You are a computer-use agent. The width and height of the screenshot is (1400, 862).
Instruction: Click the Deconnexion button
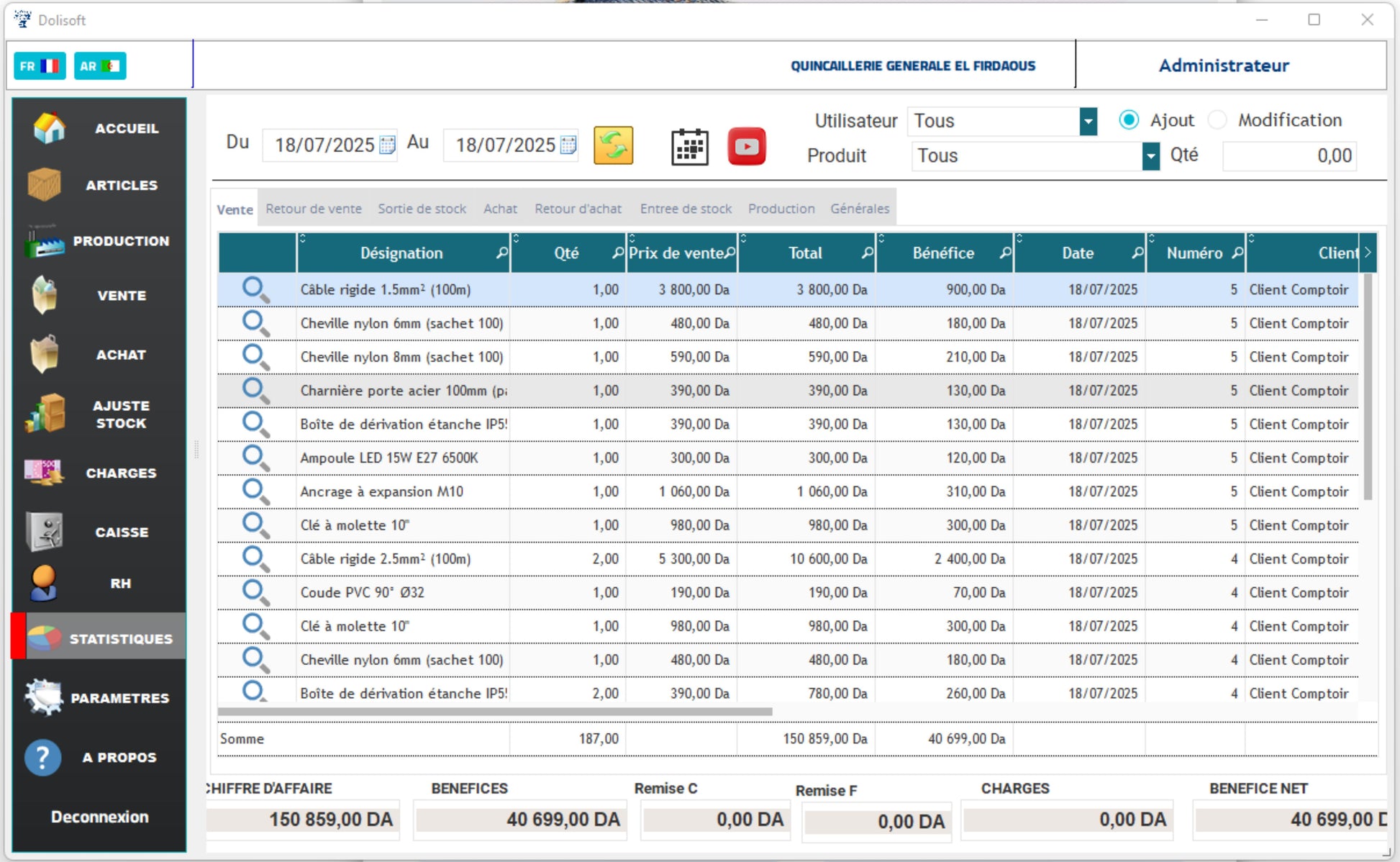pos(100,817)
